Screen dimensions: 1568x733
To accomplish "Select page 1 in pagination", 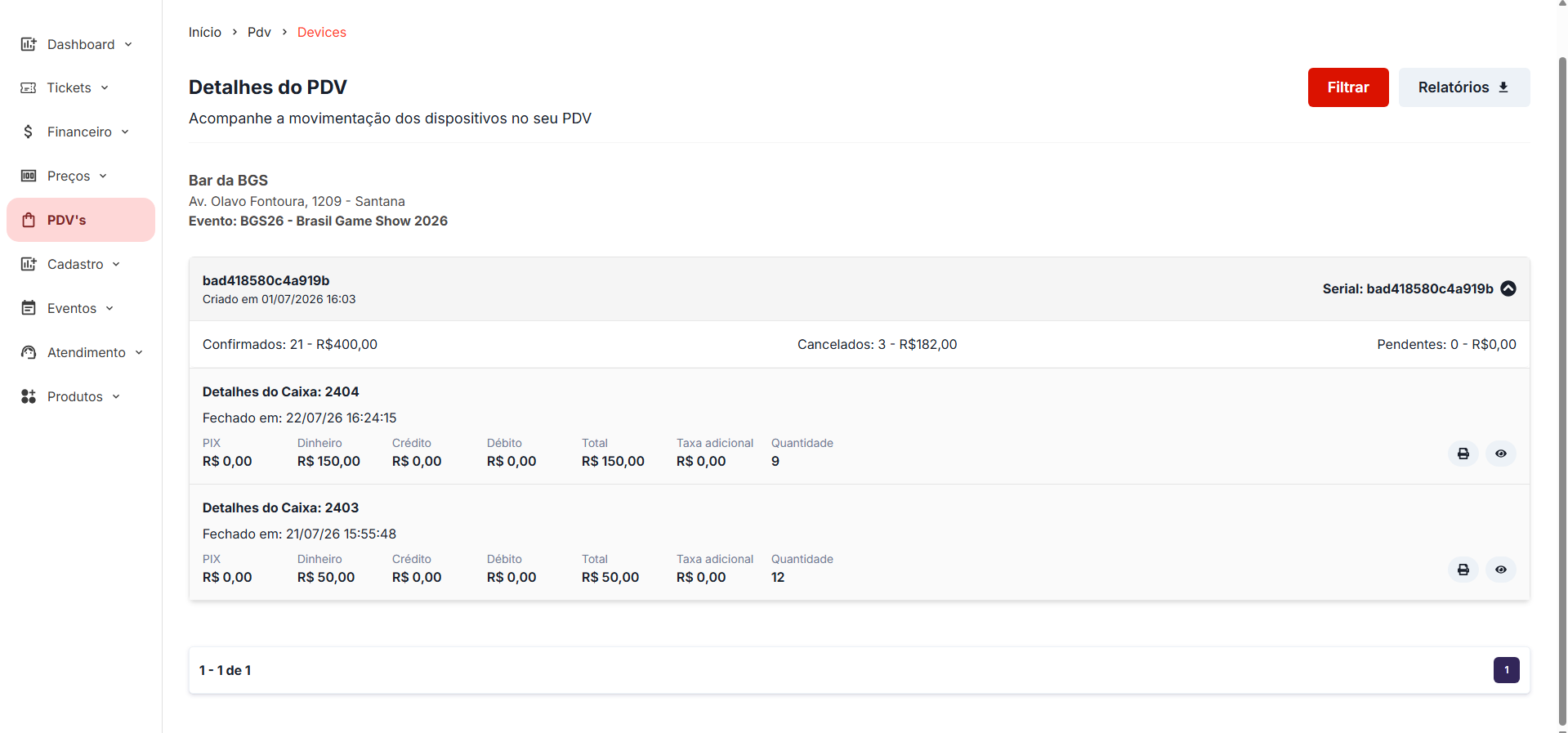I will click(x=1506, y=670).
